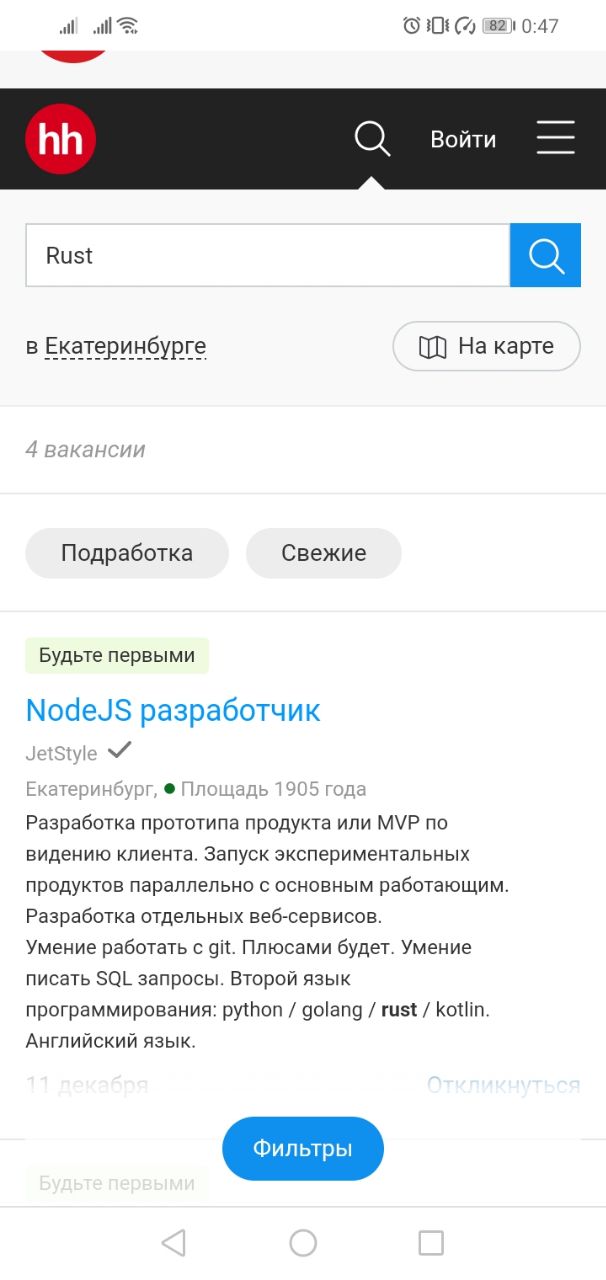Tap the battery indicator in status bar
Image resolution: width=606 pixels, height=1280 pixels.
[x=497, y=26]
